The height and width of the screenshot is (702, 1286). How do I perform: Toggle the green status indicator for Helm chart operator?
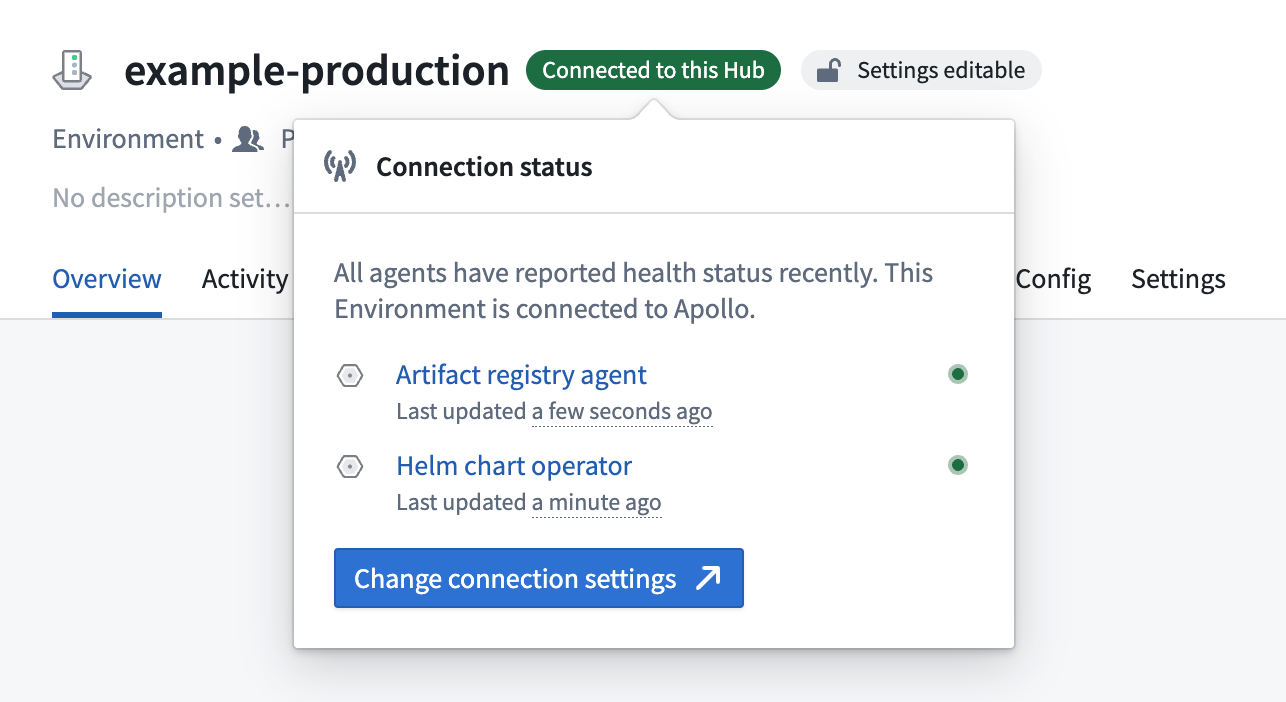point(958,465)
